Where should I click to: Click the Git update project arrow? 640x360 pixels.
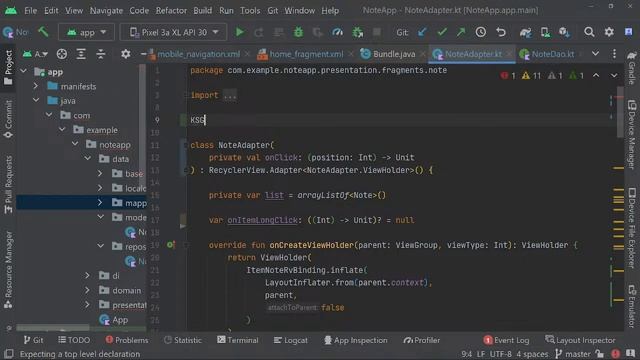pyautogui.click(x=422, y=32)
